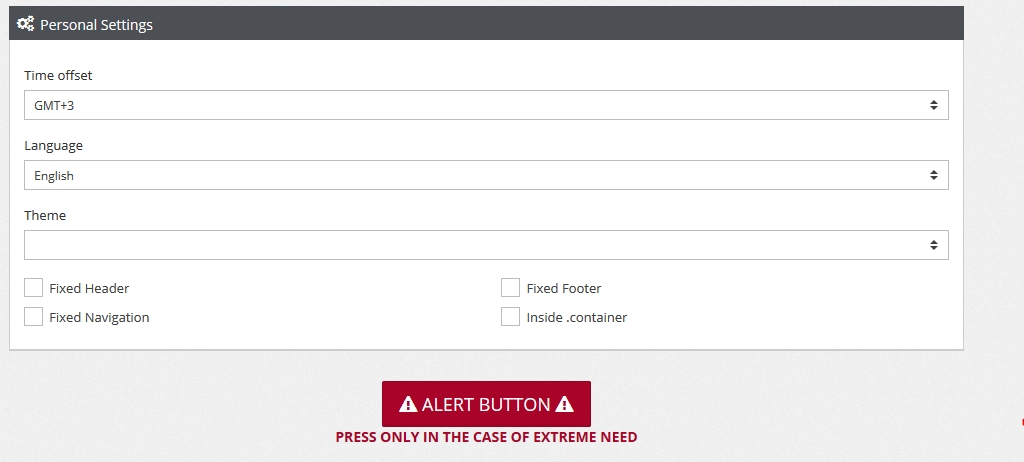The image size is (1024, 462).
Task: Click the gears icon beside Personal Settings
Action: click(x=26, y=24)
